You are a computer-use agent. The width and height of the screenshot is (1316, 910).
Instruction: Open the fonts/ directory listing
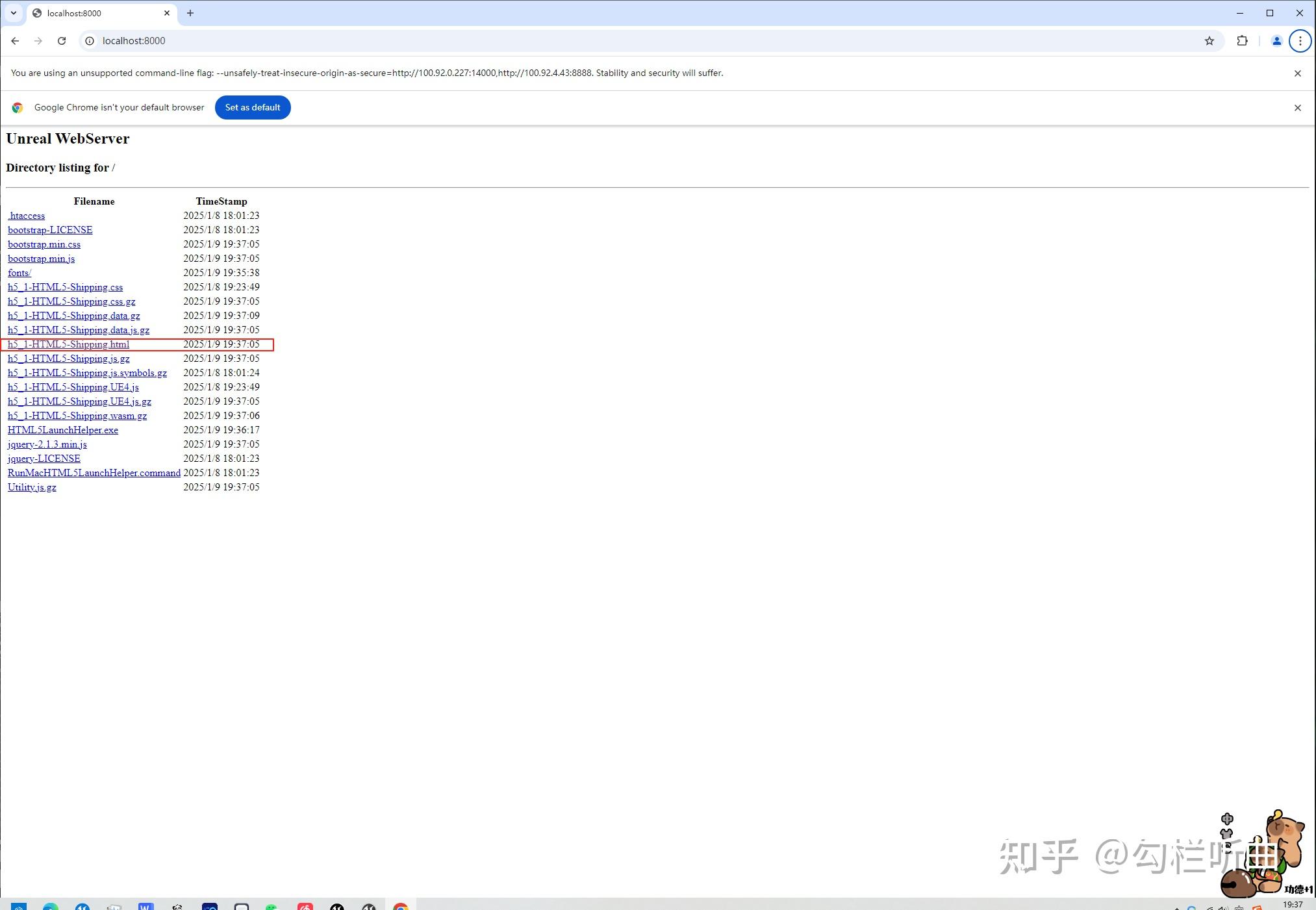click(x=19, y=272)
